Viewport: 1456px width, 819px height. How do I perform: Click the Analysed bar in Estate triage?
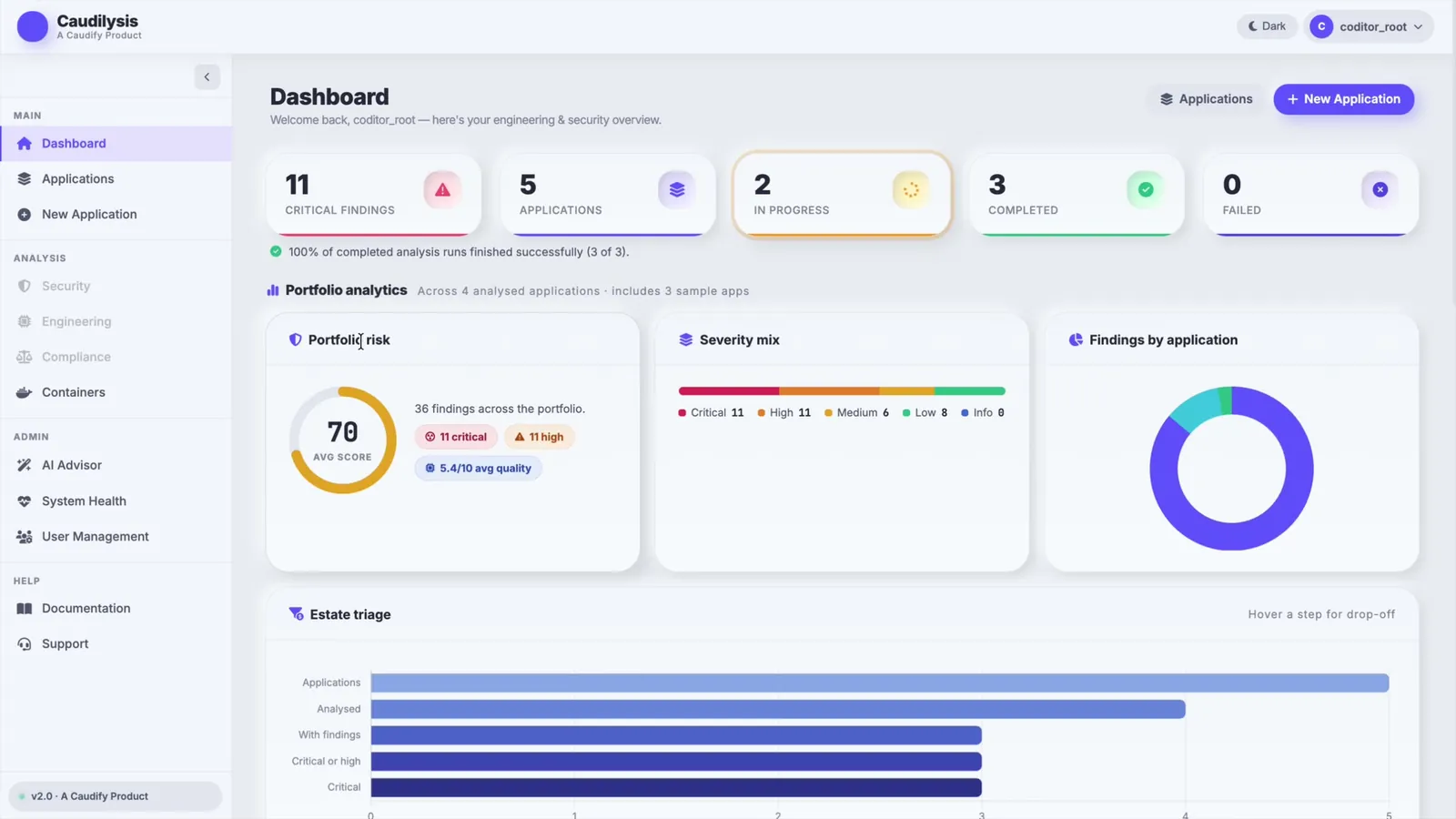(778, 709)
